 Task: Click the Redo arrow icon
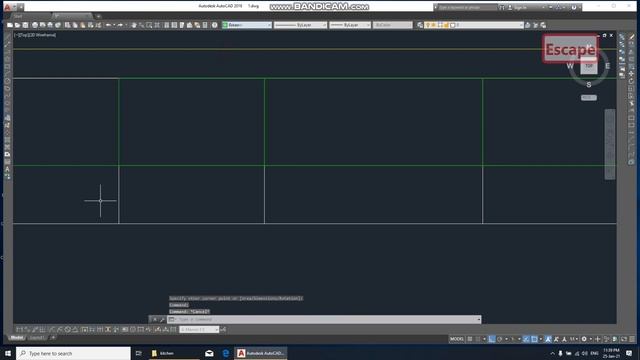120,25
